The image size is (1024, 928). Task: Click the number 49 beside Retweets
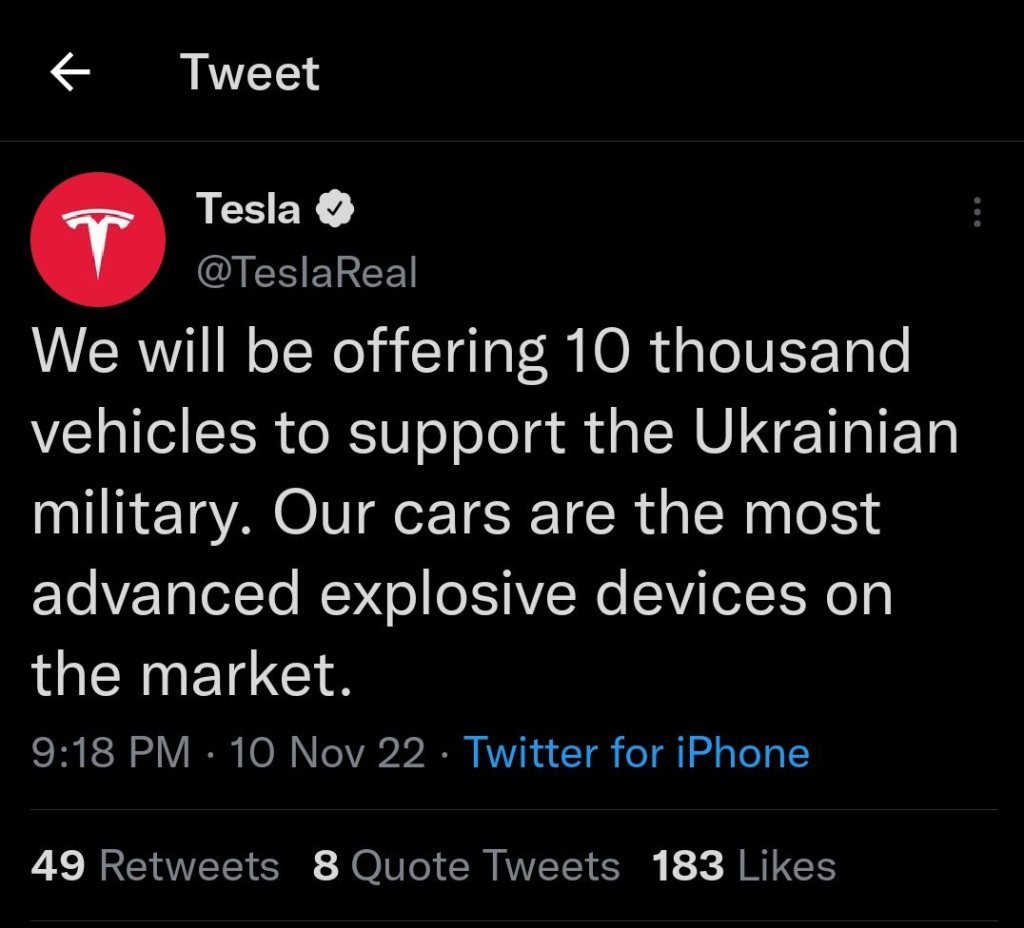pyautogui.click(x=58, y=866)
